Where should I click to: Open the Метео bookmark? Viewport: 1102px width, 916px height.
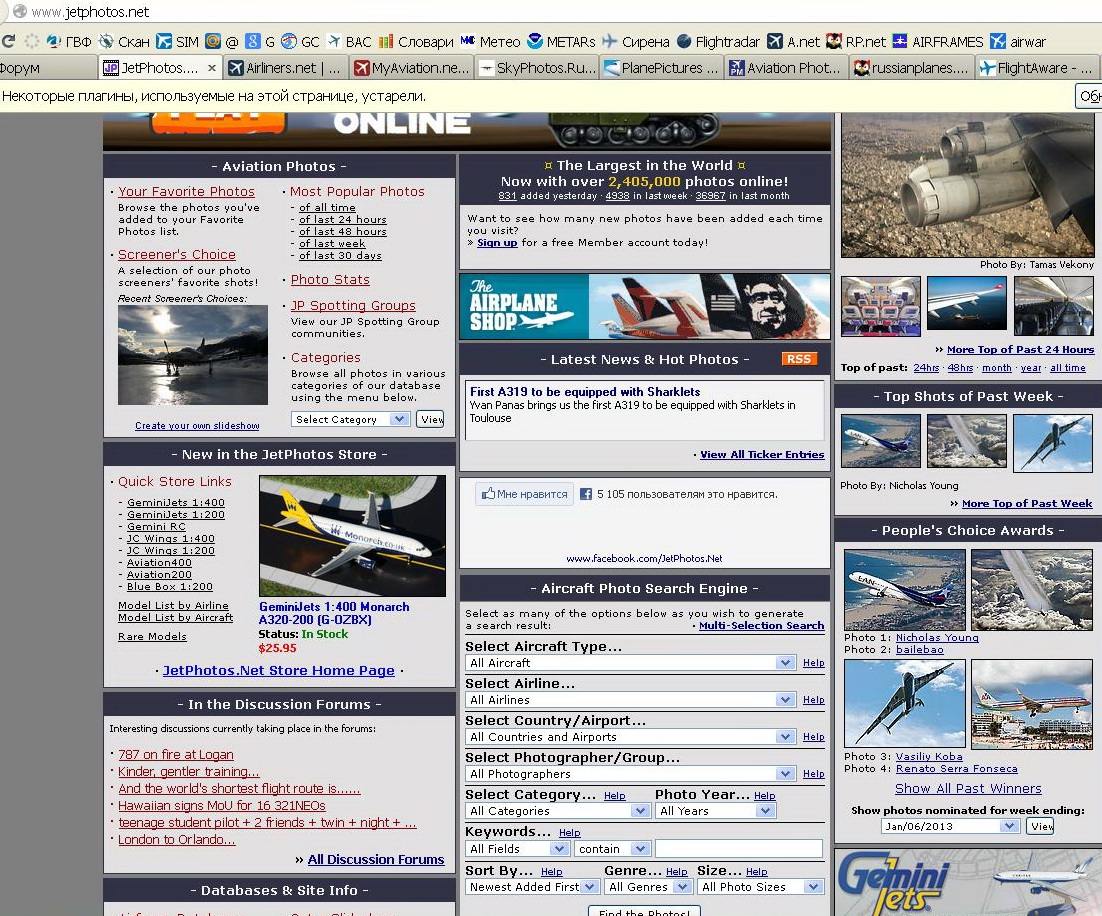491,41
